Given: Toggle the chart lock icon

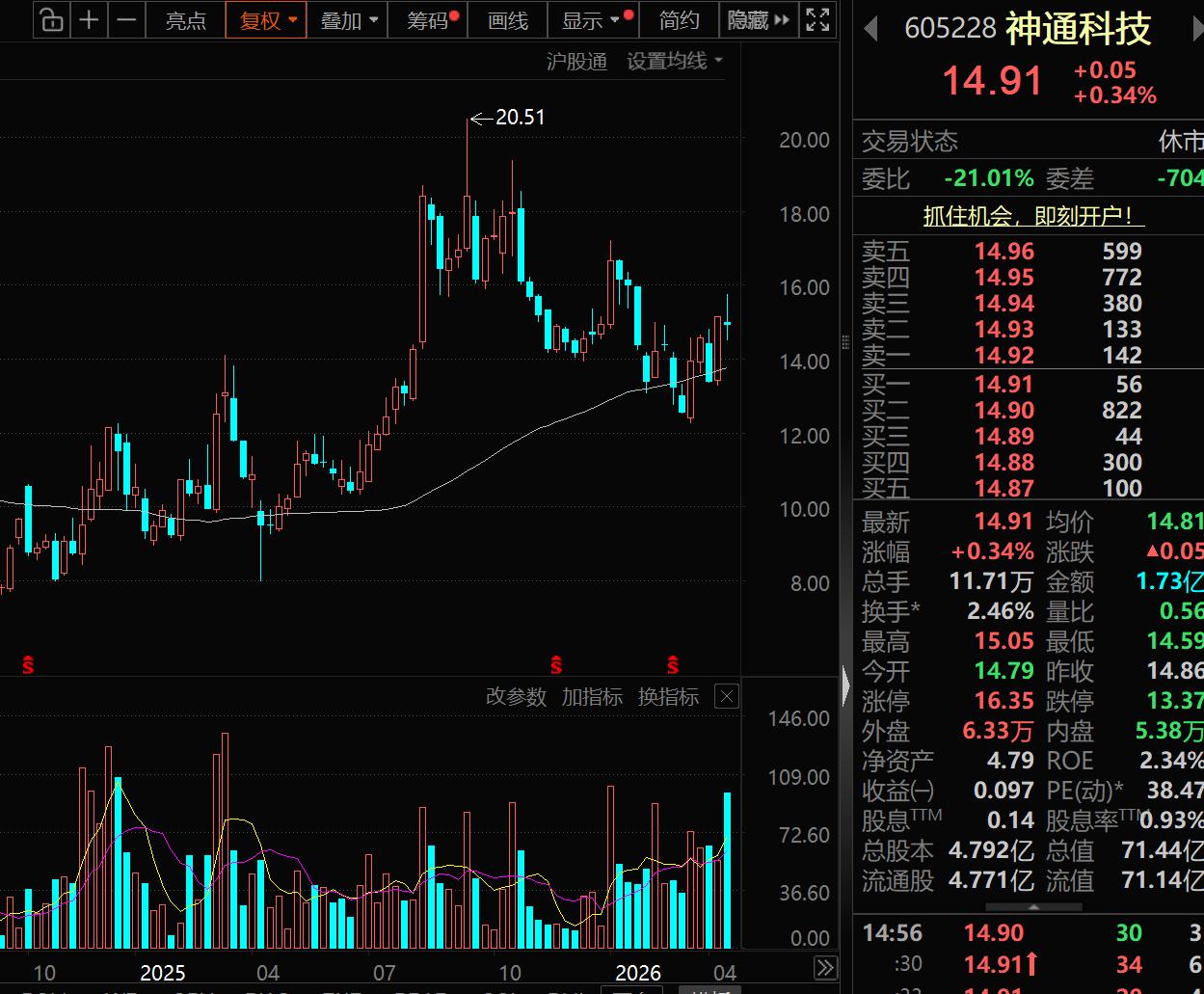Looking at the screenshot, I should coord(52,19).
